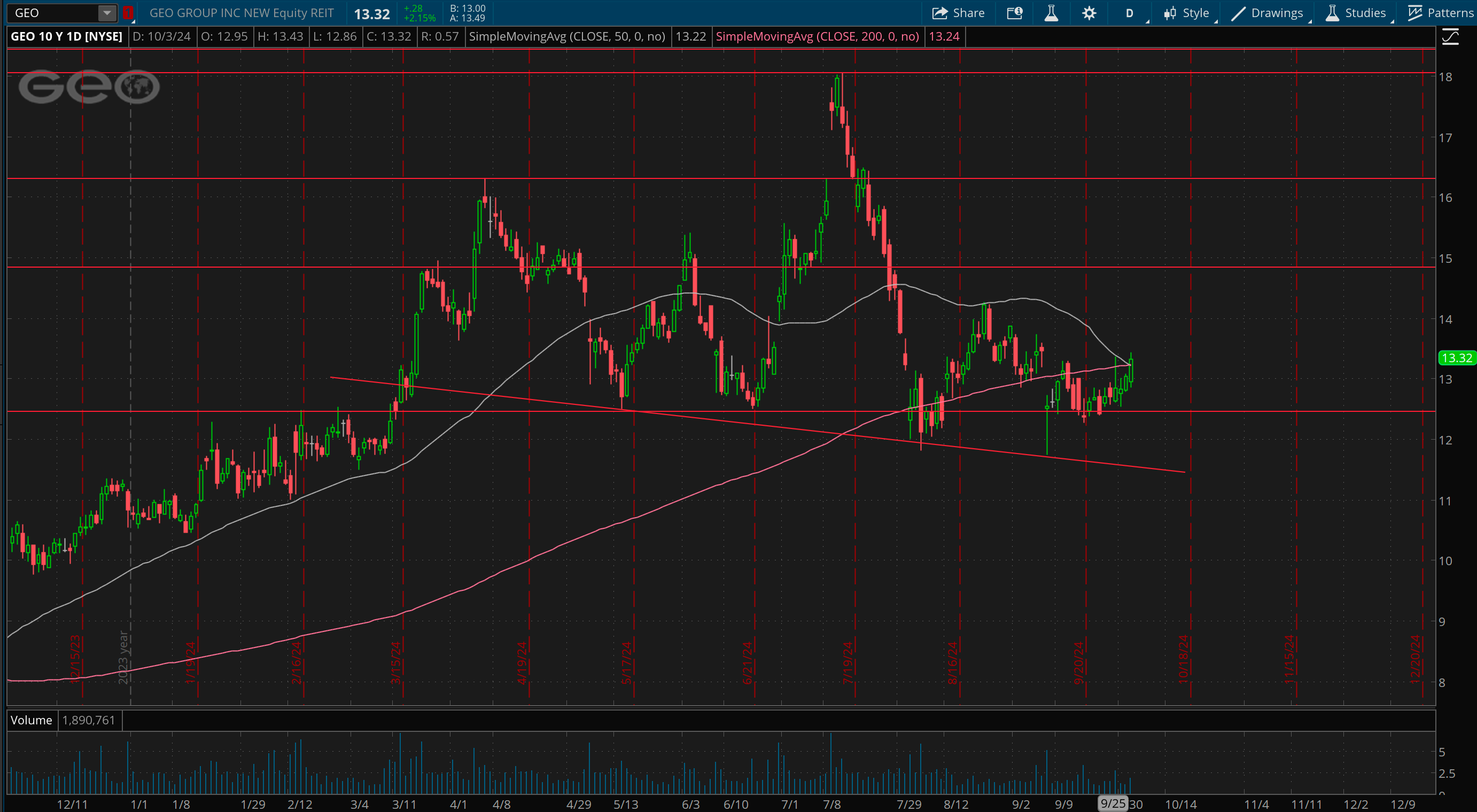Screen dimensions: 1477x812
Task: Click the L: 12.86 low value
Action: click(x=335, y=37)
